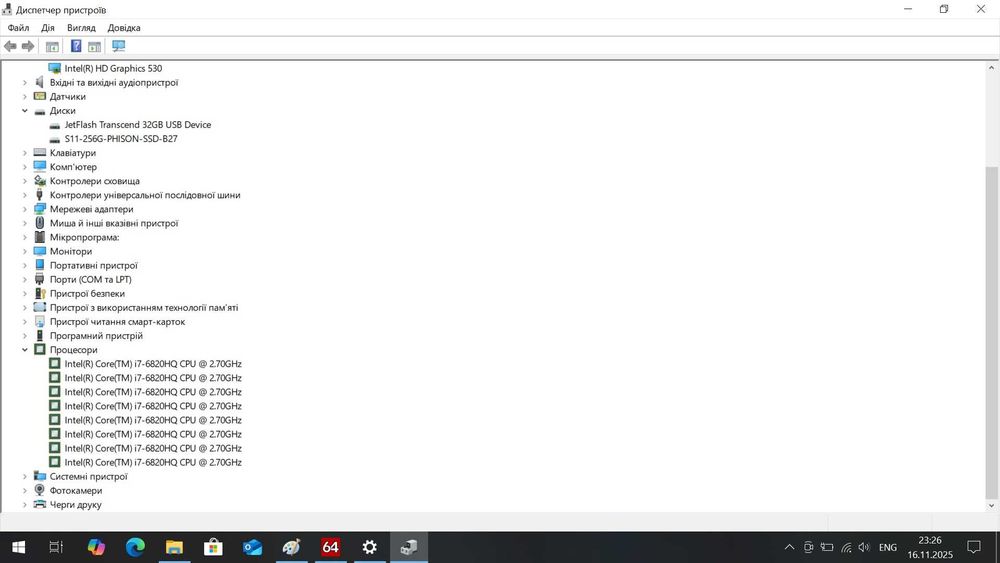This screenshot has width=1000, height=563.
Task: Click the Мережеві адаптери network icon
Action: (40, 208)
